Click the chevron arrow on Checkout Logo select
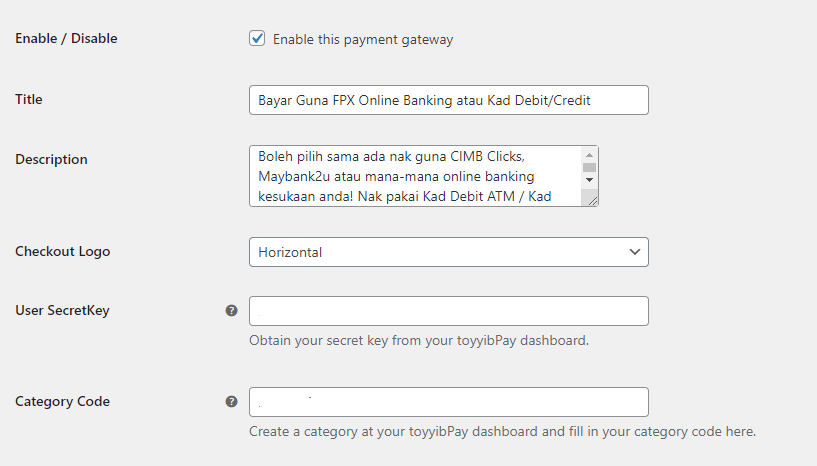817x466 pixels. coord(634,252)
